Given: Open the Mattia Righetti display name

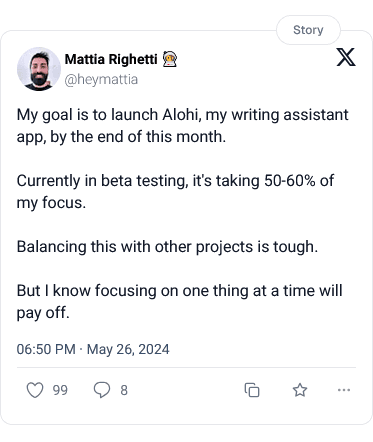Looking at the screenshot, I should [x=111, y=59].
